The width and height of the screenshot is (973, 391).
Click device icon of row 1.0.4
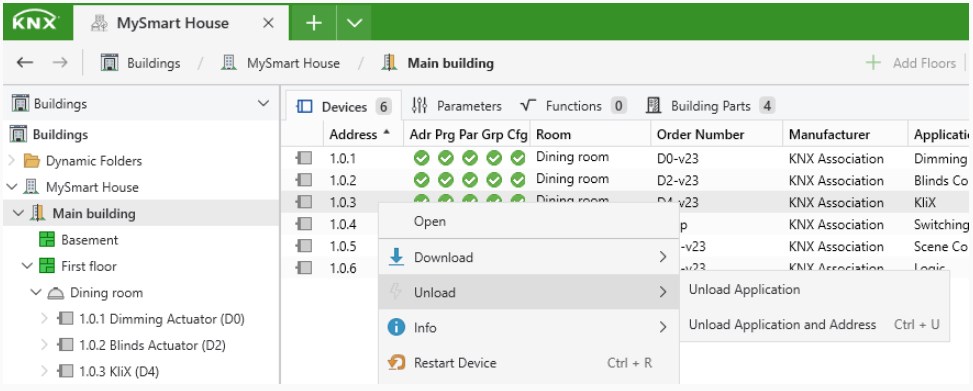[303, 224]
